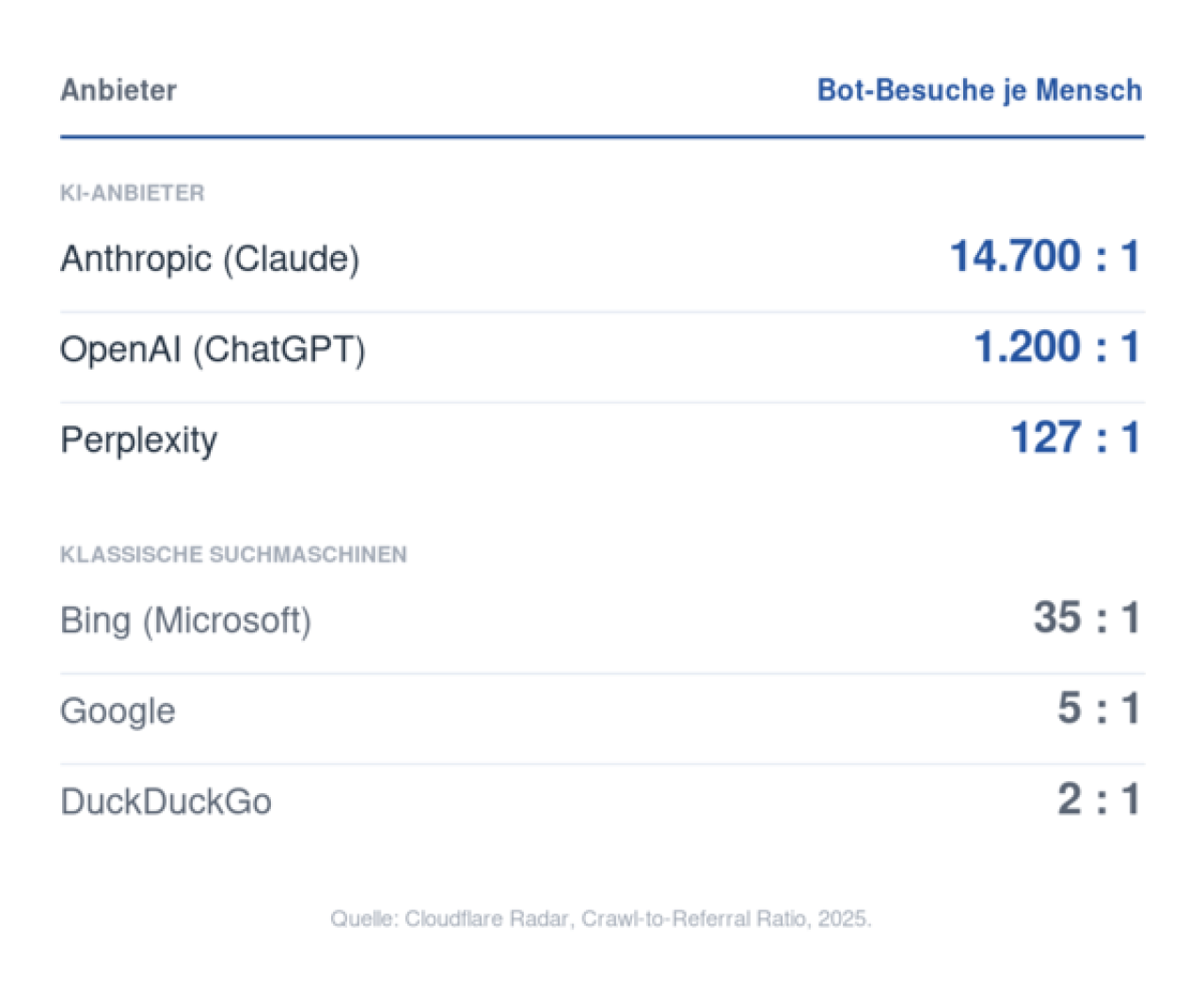The height and width of the screenshot is (1004, 1204).
Task: Click the 1.200 : 1 ratio value
Action: (1057, 346)
